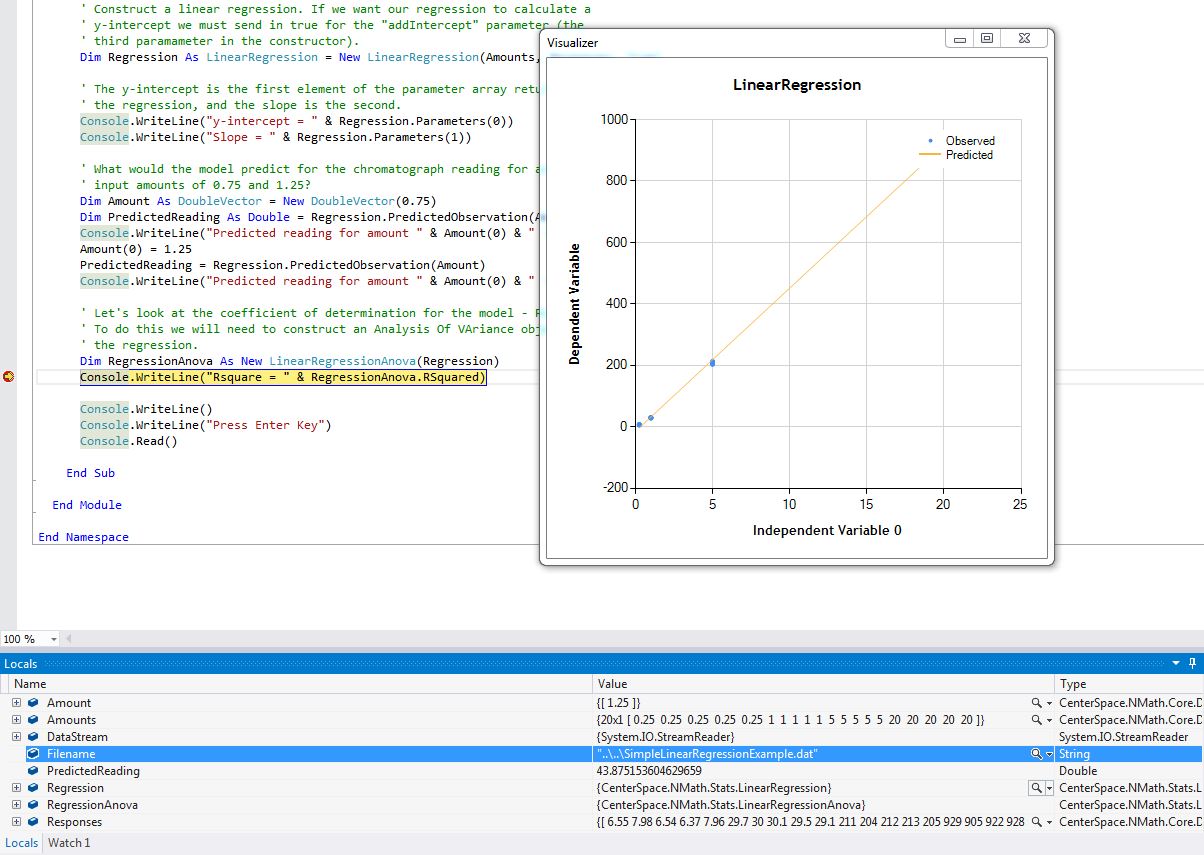Open the visualizer magnifier for Responses
The height and width of the screenshot is (855, 1204).
pos(1037,821)
